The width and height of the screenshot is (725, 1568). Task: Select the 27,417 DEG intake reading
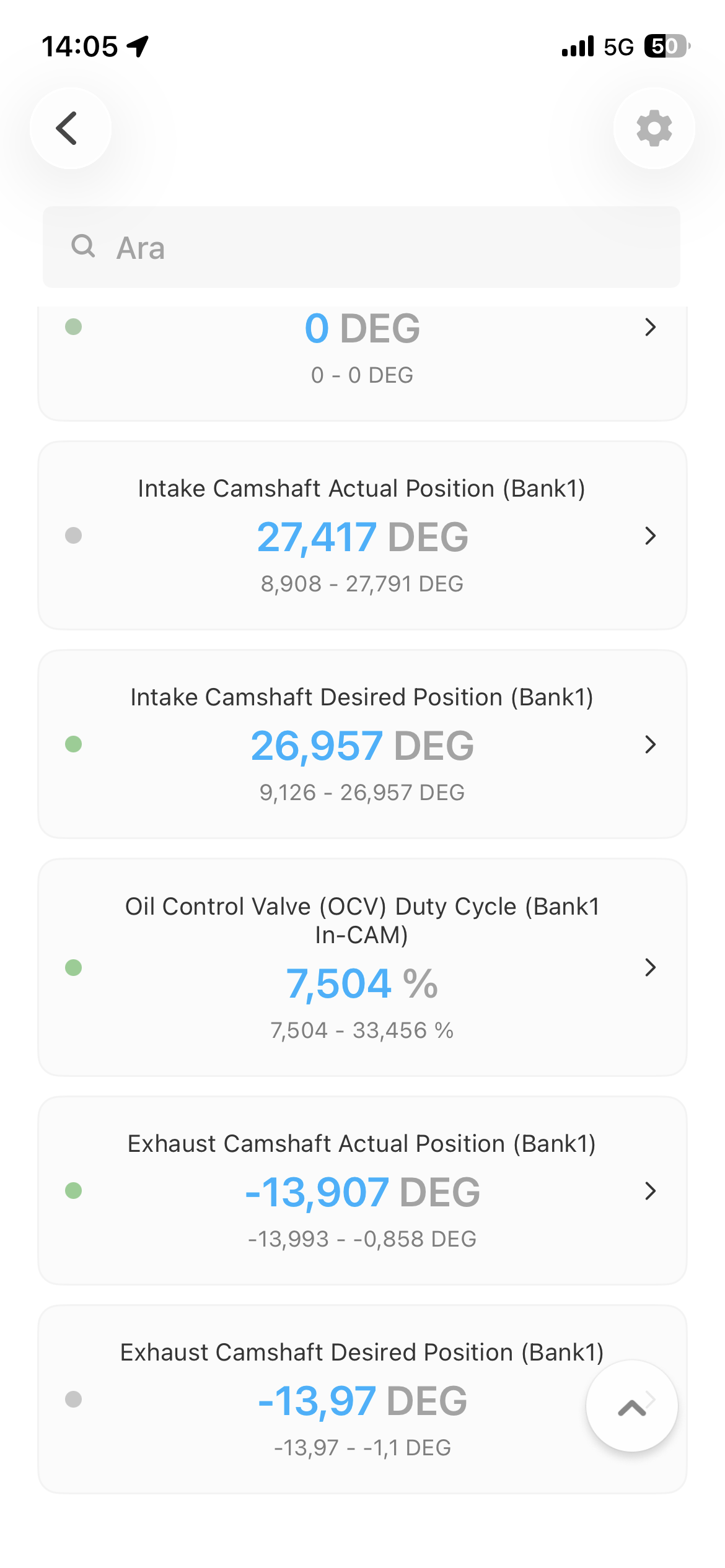(362, 537)
